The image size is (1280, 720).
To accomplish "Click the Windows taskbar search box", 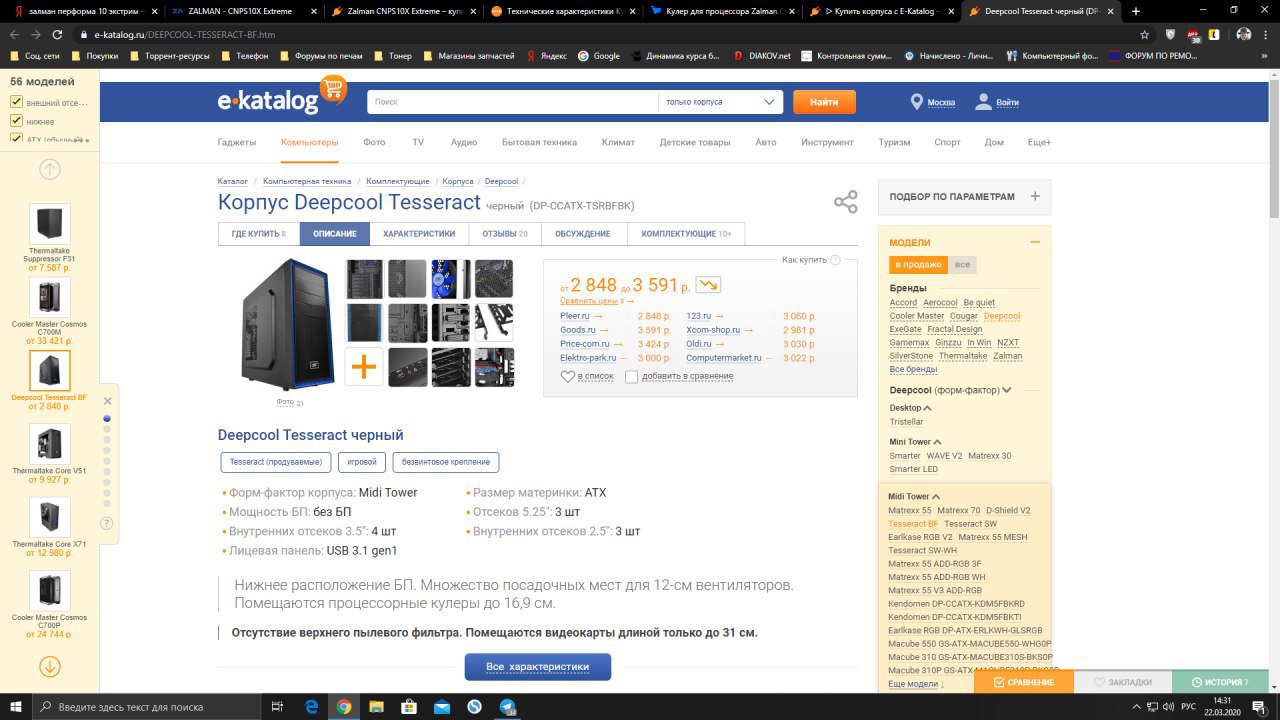I will (148, 707).
